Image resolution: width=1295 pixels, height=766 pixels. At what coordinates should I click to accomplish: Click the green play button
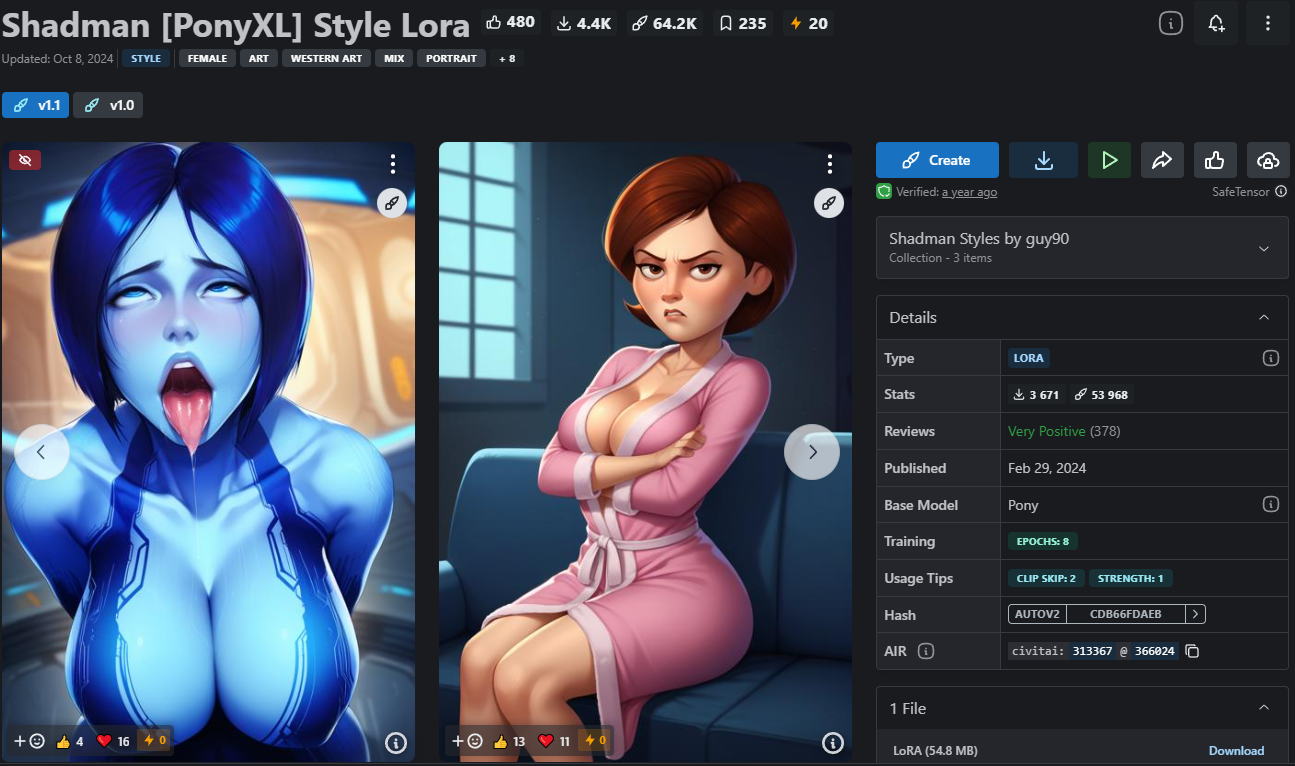(x=1109, y=160)
